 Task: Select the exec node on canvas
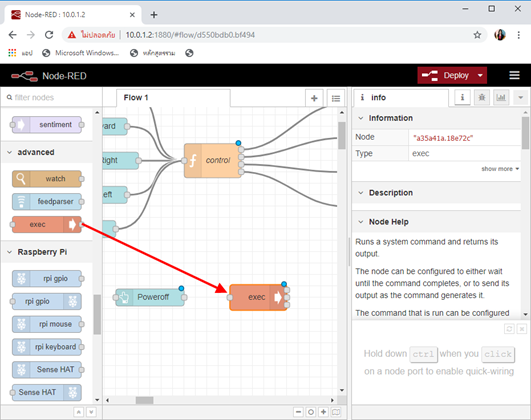click(x=258, y=297)
